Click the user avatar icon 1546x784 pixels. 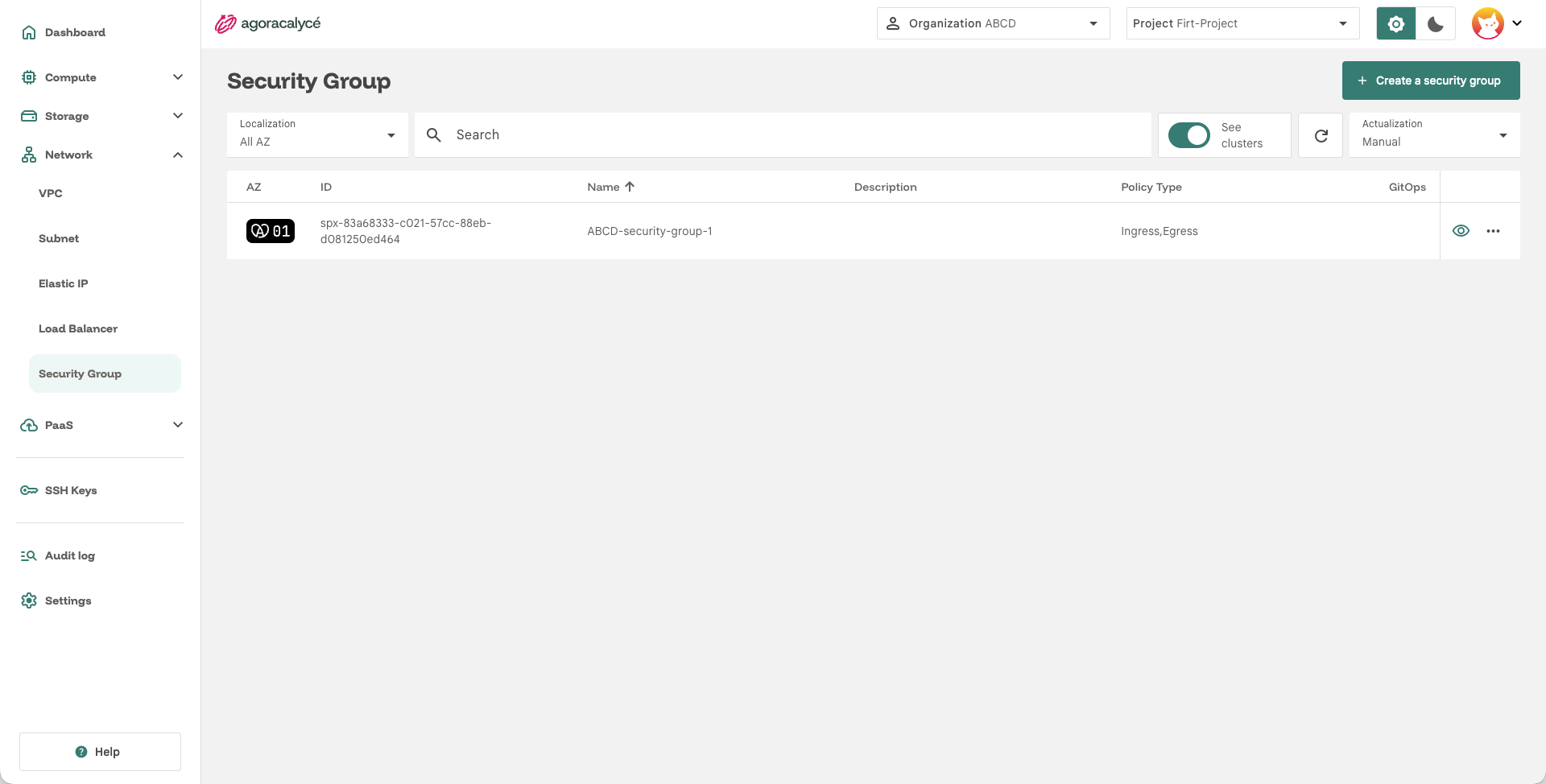click(x=1487, y=23)
